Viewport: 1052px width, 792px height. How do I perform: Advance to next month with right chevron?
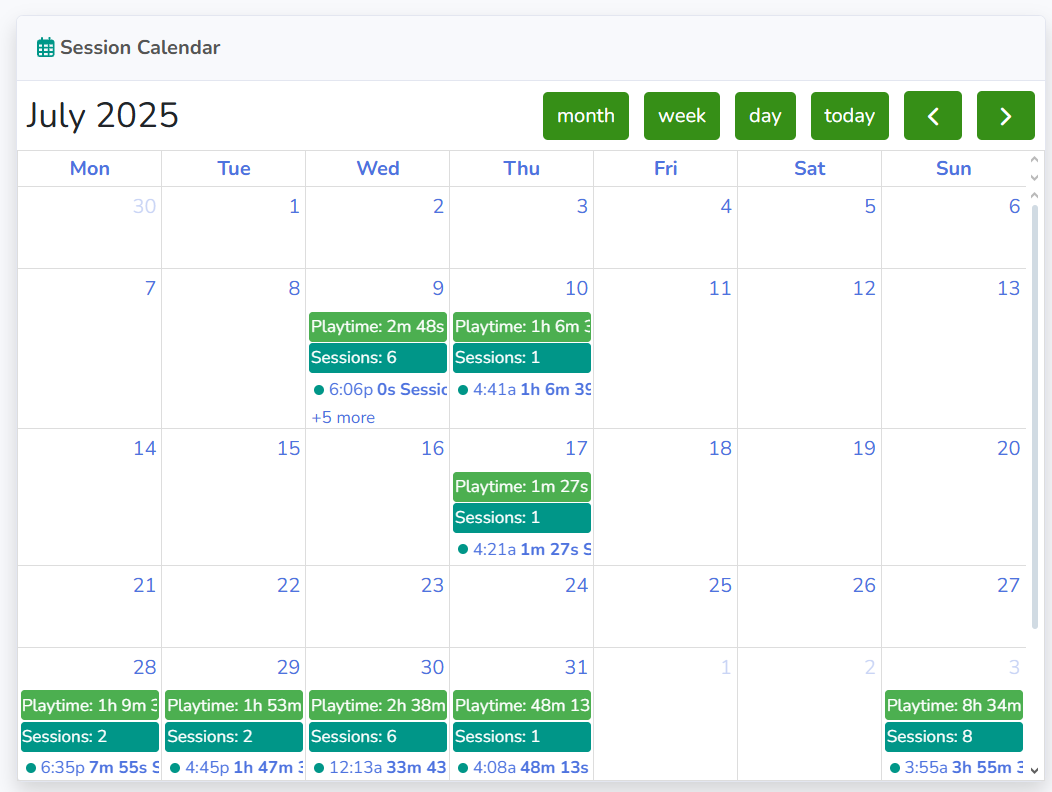[1006, 116]
